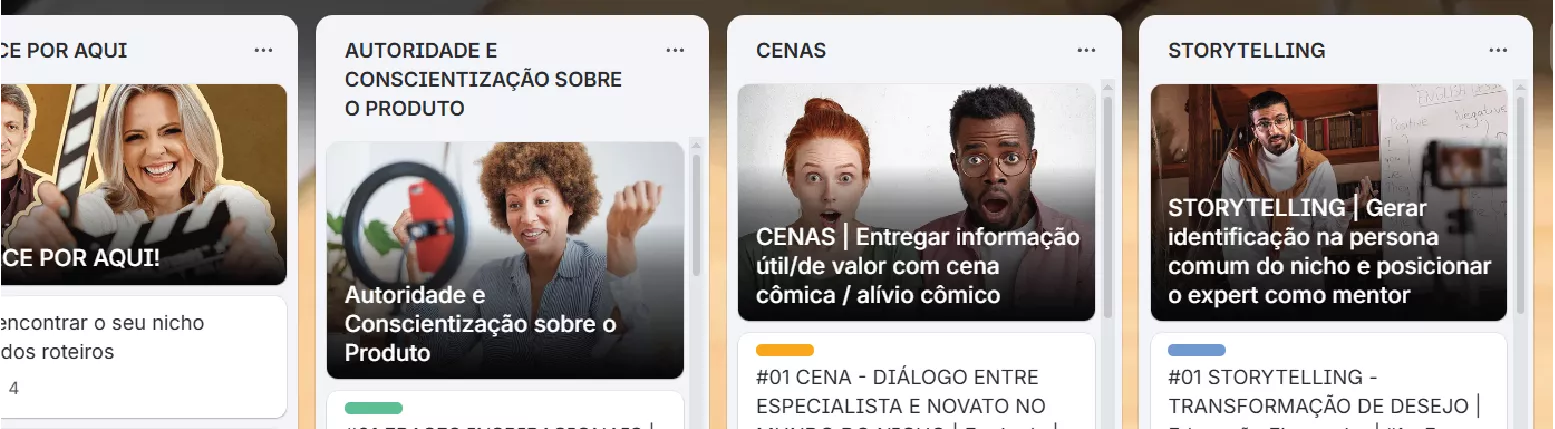Open the CENAS list actions menu
1555x429 pixels.
(x=1086, y=50)
